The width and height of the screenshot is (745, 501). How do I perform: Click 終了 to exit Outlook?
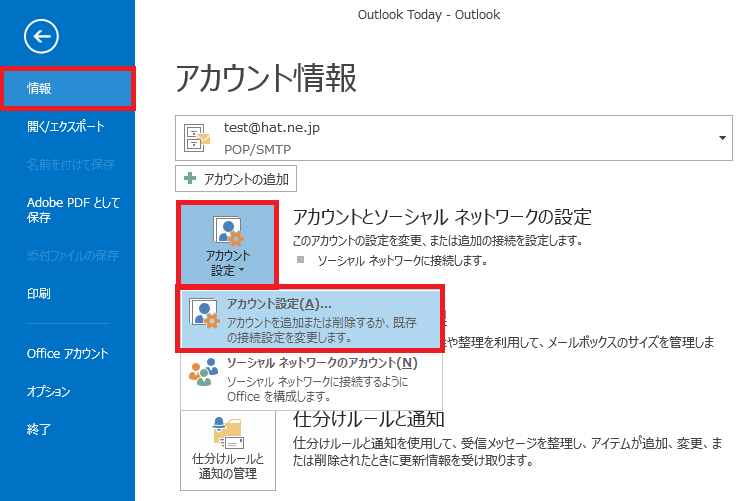[x=39, y=429]
